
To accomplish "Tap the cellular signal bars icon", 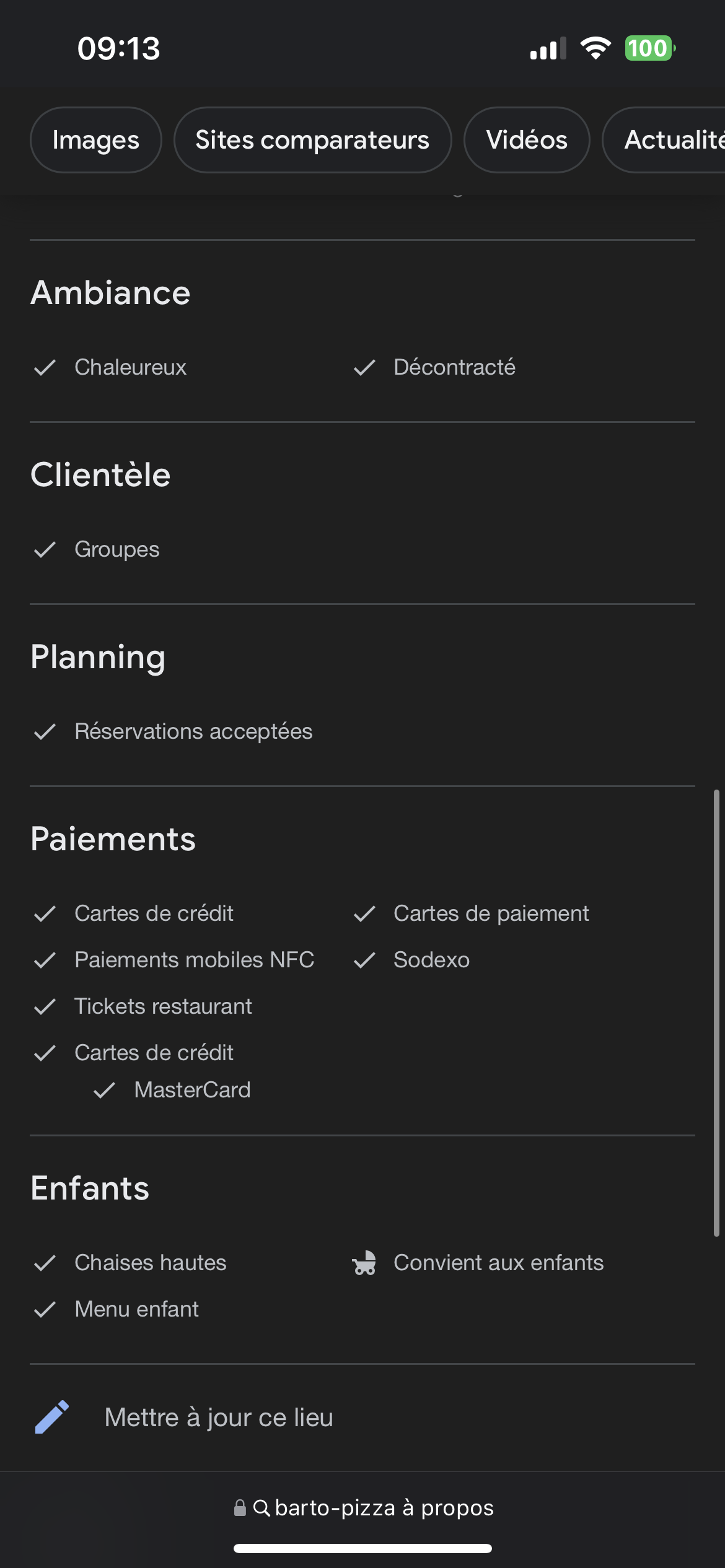I will tap(548, 48).
